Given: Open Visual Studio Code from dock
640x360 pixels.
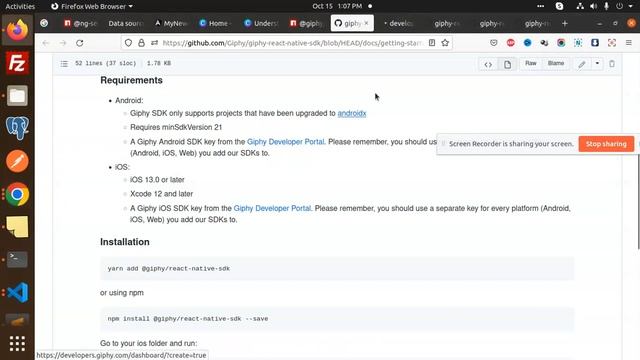Looking at the screenshot, I should tap(17, 292).
